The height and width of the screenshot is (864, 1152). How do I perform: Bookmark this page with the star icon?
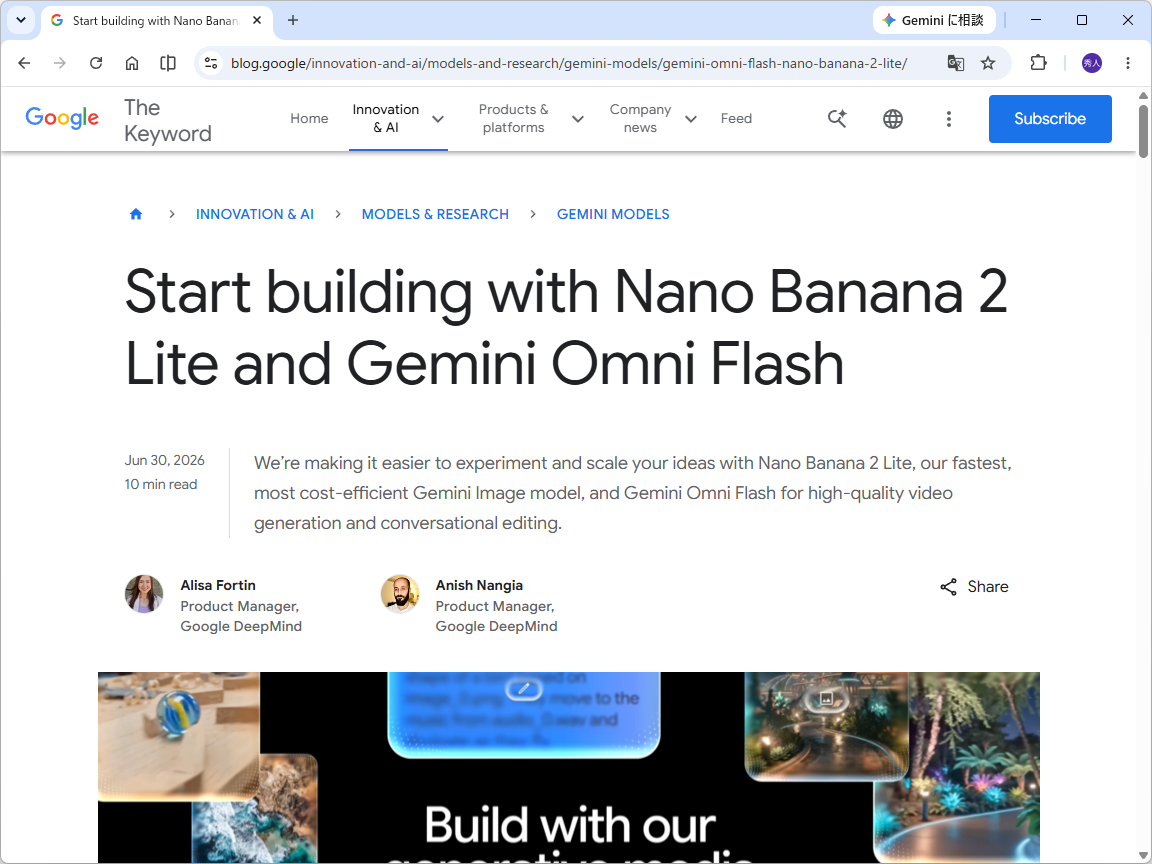(987, 63)
